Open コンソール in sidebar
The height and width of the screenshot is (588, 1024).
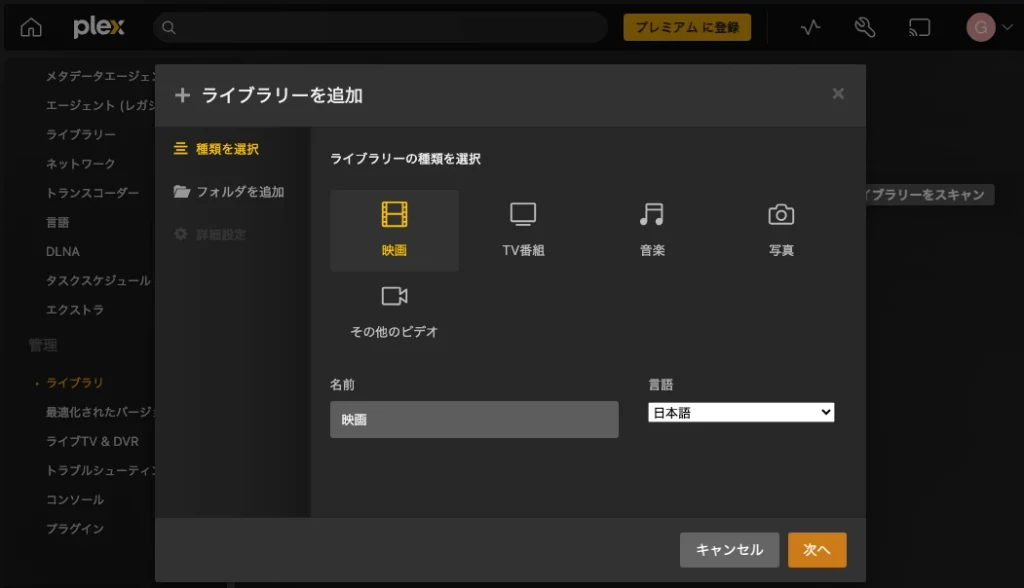click(74, 500)
